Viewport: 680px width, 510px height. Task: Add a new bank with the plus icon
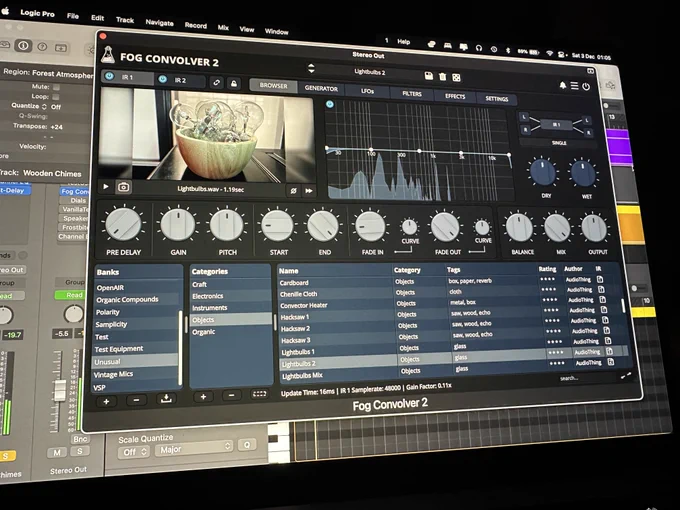coord(106,401)
